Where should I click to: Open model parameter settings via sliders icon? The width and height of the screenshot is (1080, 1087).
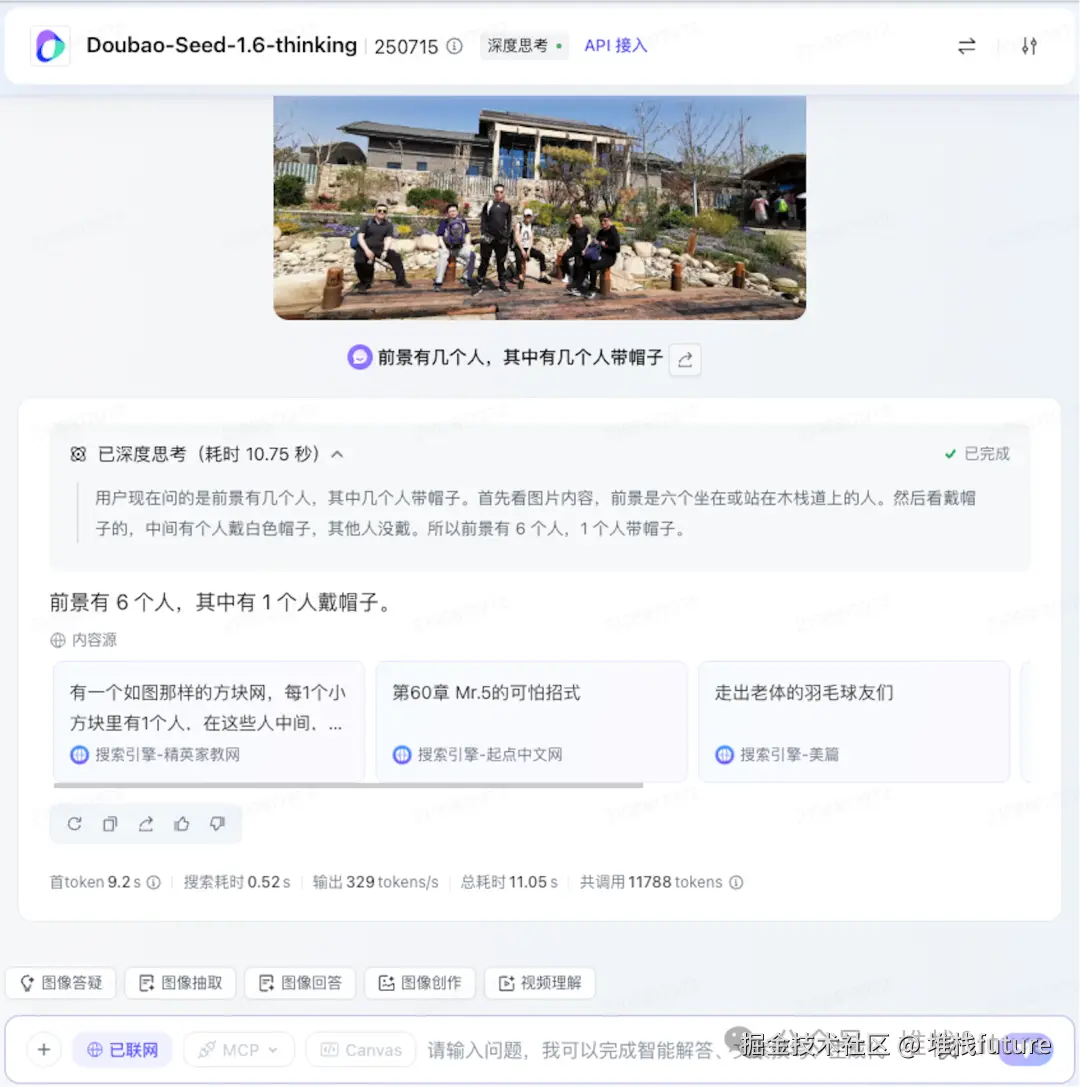click(1030, 45)
